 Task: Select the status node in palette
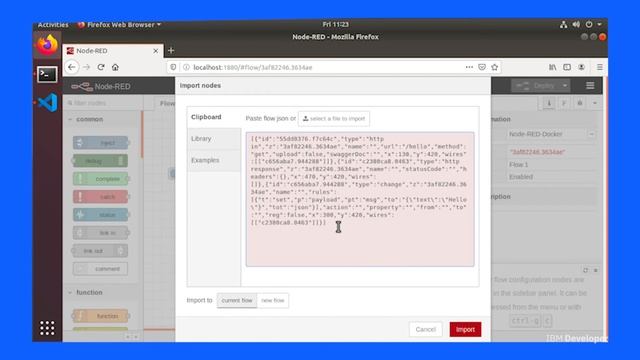(100, 215)
